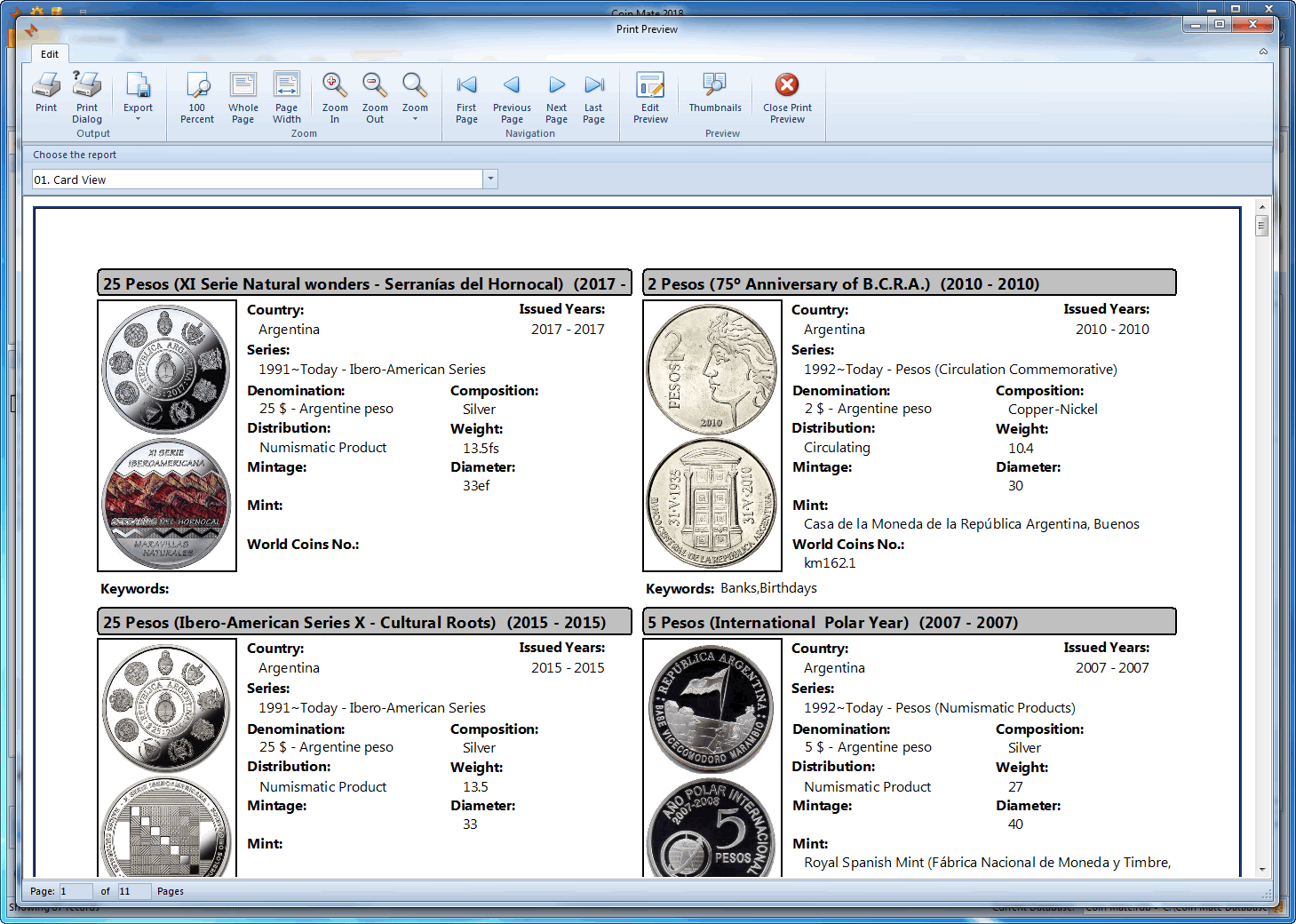This screenshot has width=1296, height=924.
Task: Expand the Export dropdown menu
Action: [138, 117]
